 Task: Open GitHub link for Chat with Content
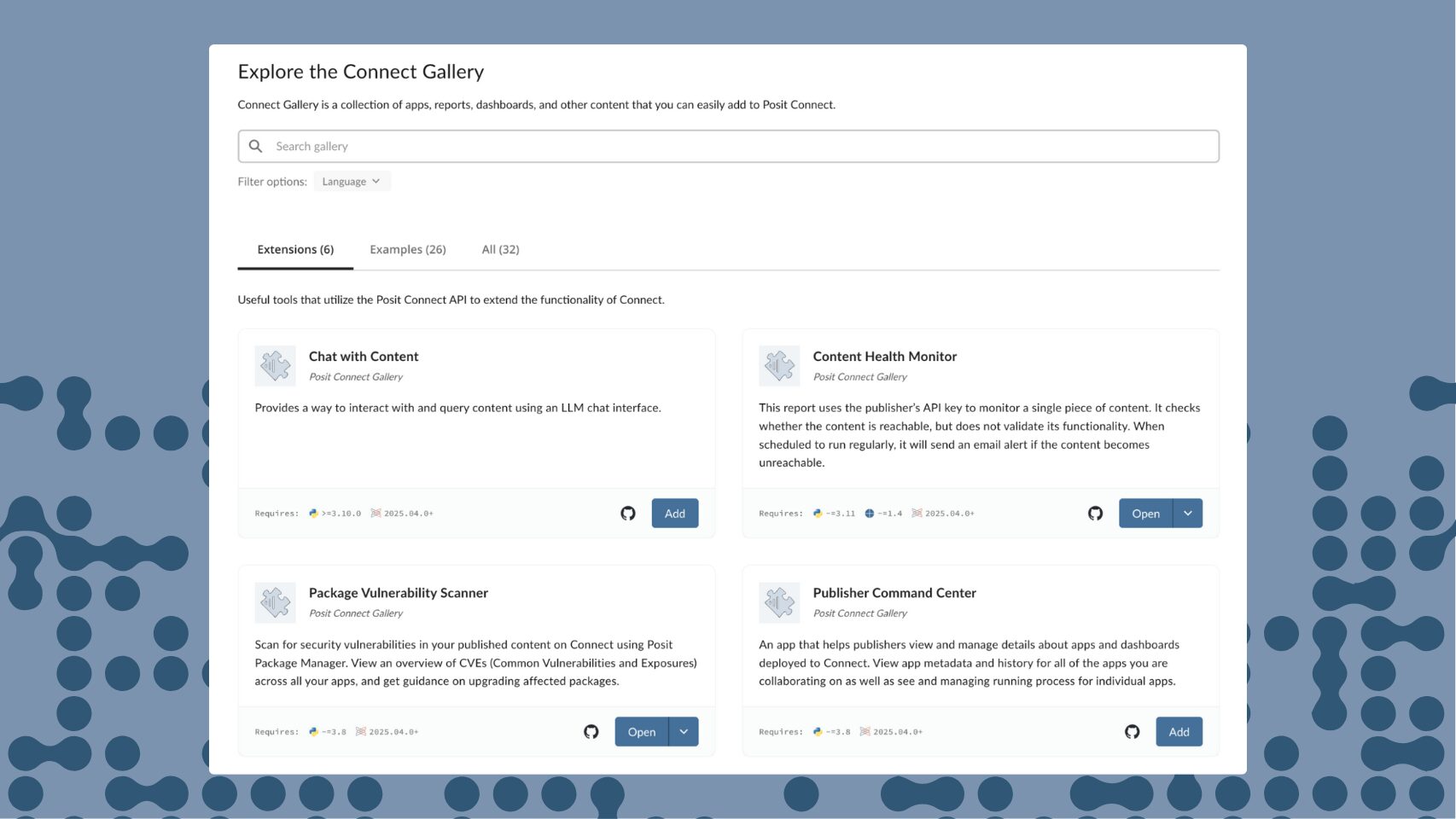628,514
